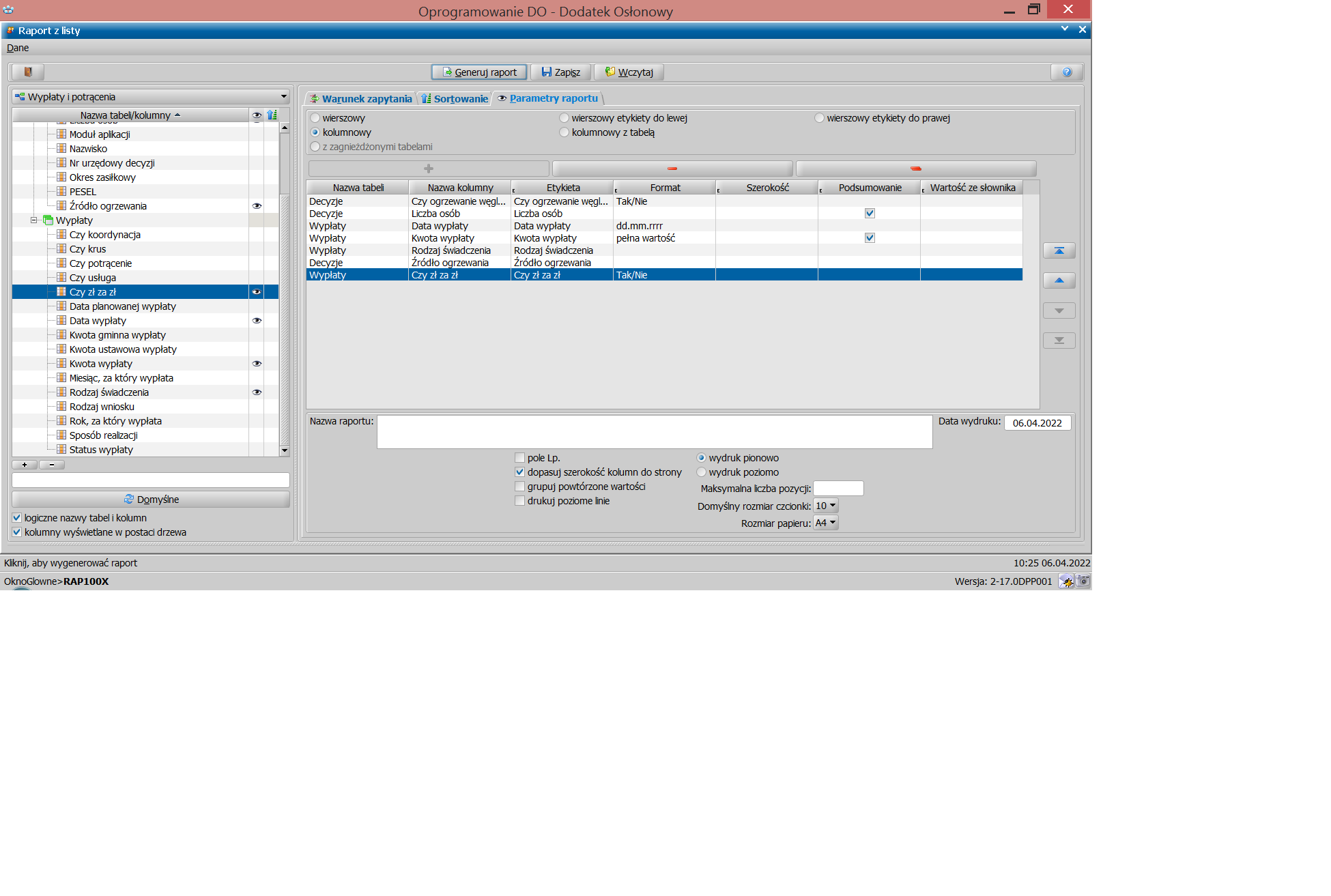Select wierszowy etykiety do lewej option
Image resolution: width=1331 pixels, height=896 pixels.
point(564,118)
